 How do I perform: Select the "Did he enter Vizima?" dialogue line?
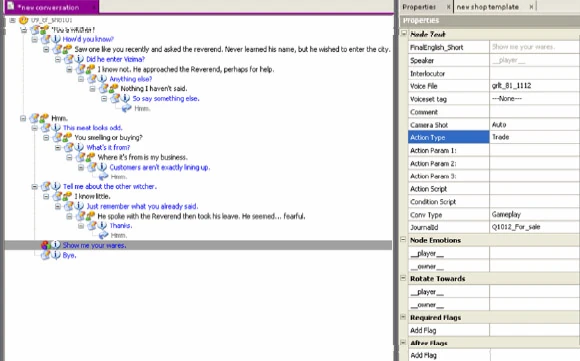(115, 59)
